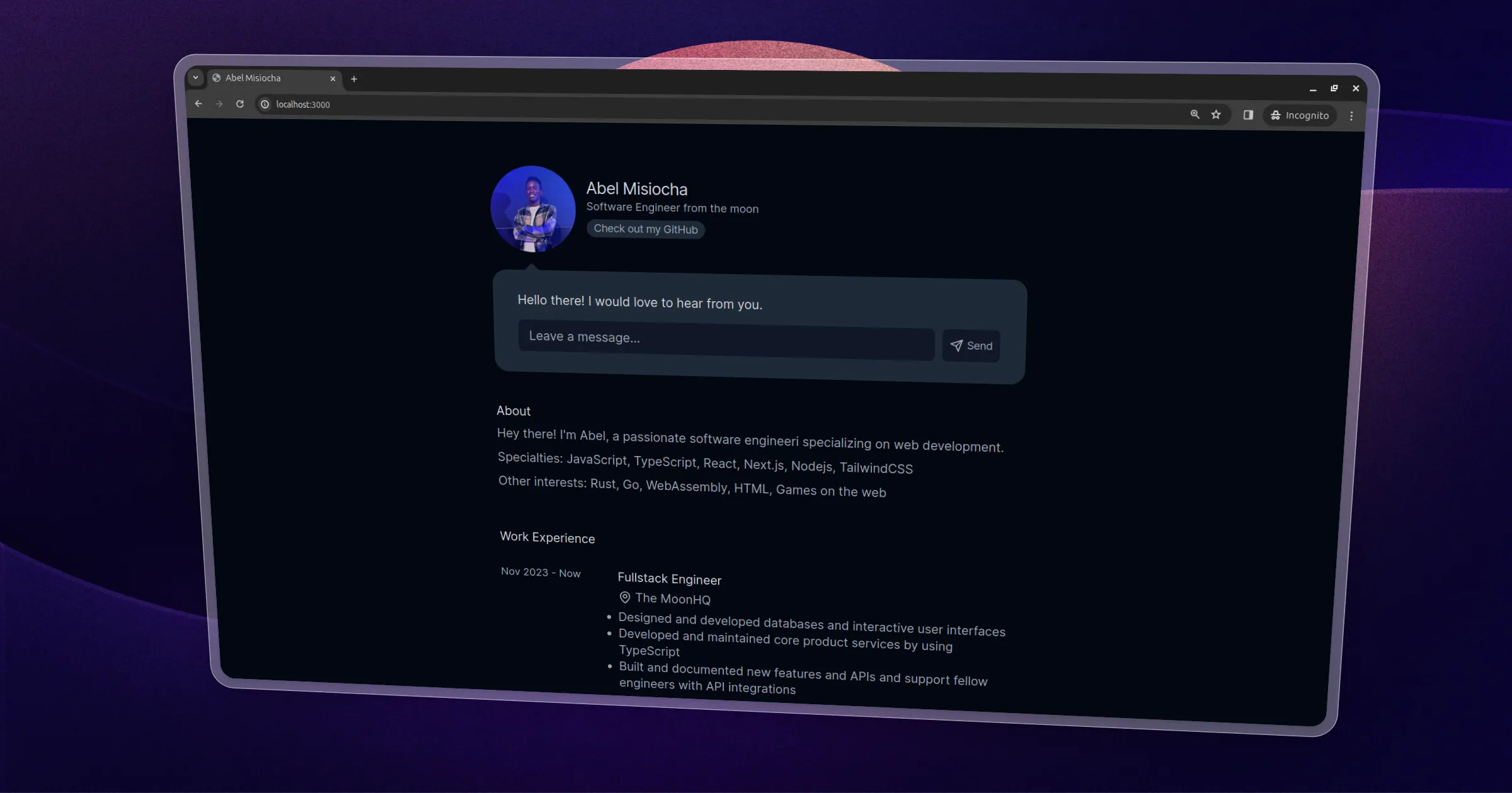Click the Fullstack Engineer job title
Viewport: 1512px width, 793px height.
(670, 579)
